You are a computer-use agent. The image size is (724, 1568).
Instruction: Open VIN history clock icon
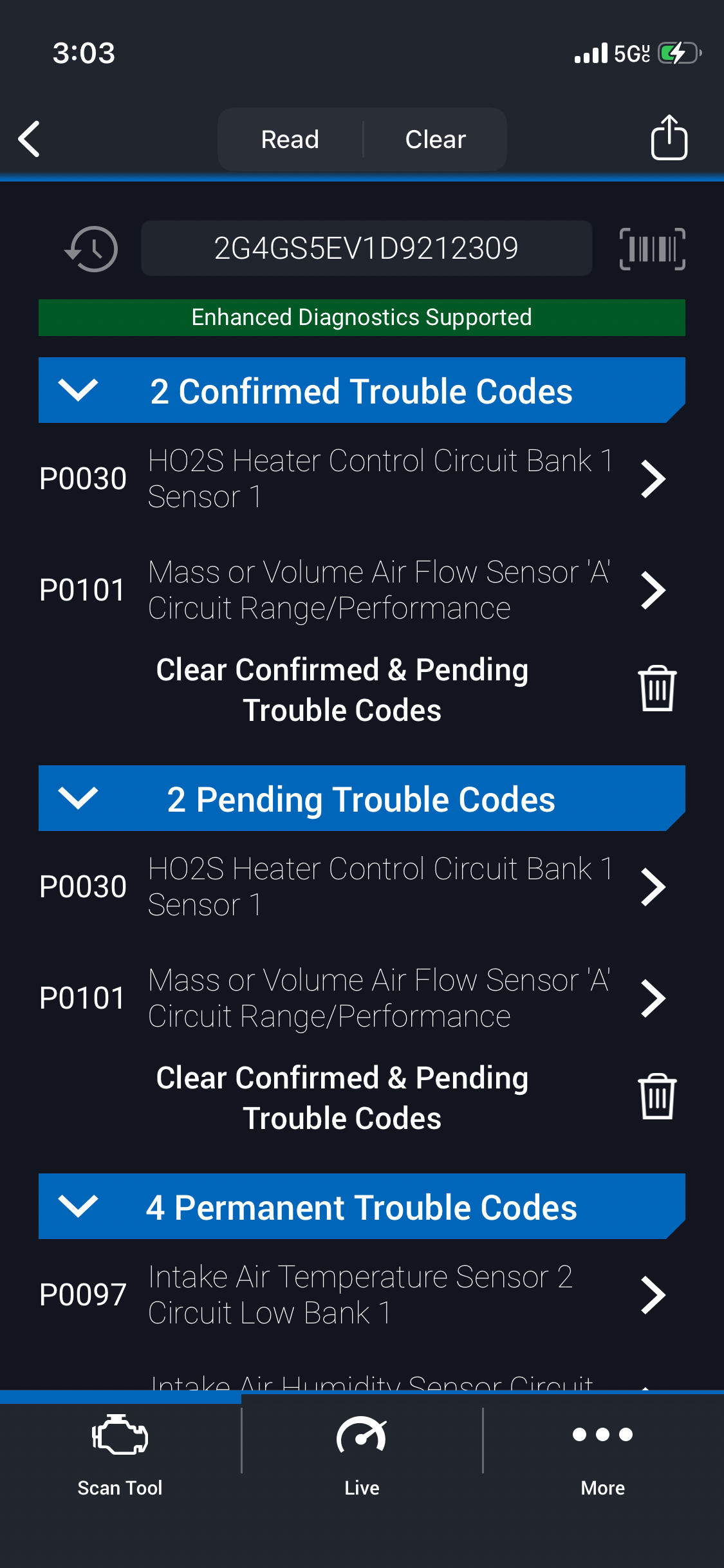(92, 248)
